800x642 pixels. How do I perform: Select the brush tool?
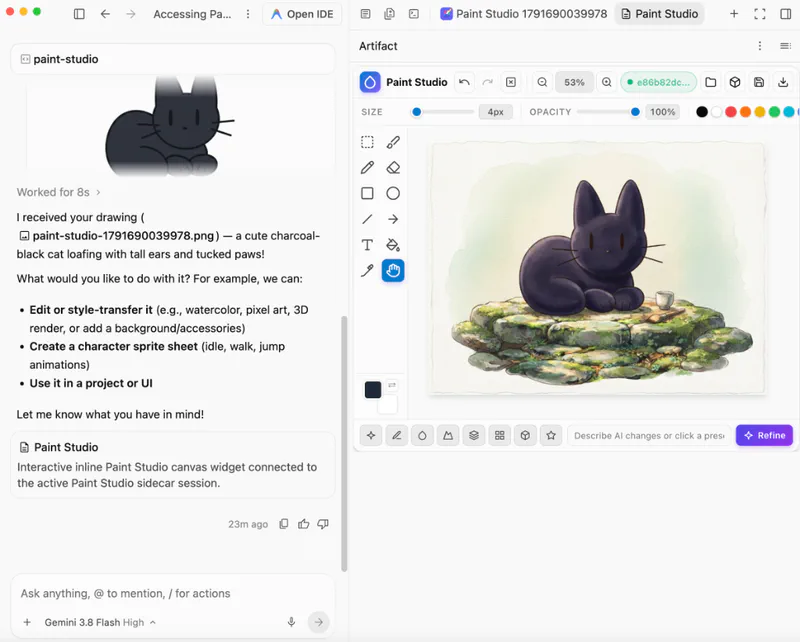pyautogui.click(x=393, y=142)
